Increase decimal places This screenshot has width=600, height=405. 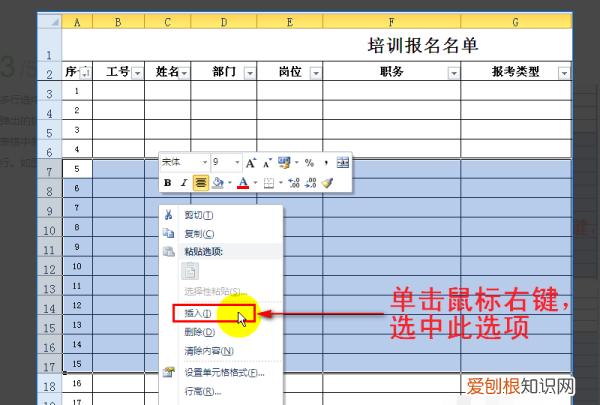[x=293, y=183]
